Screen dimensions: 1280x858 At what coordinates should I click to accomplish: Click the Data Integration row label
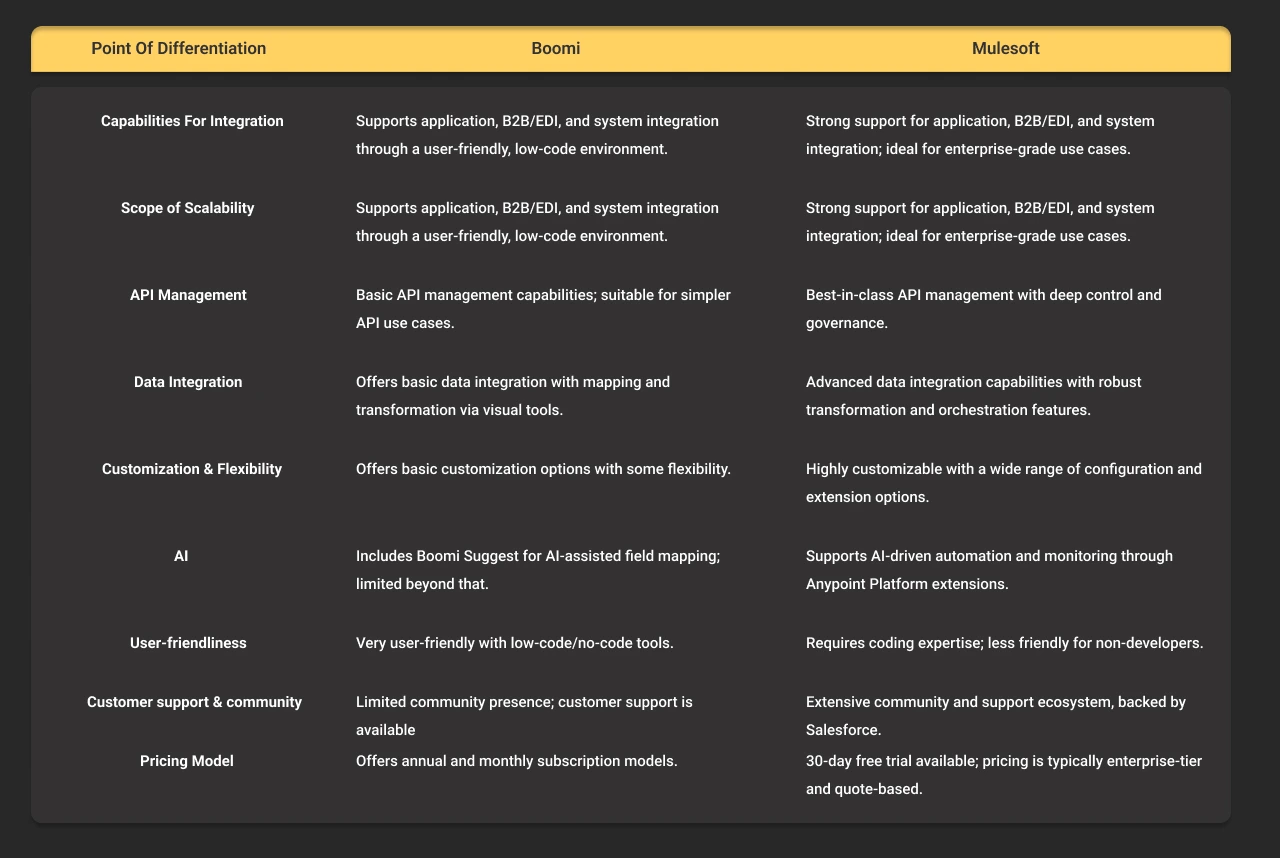188,382
